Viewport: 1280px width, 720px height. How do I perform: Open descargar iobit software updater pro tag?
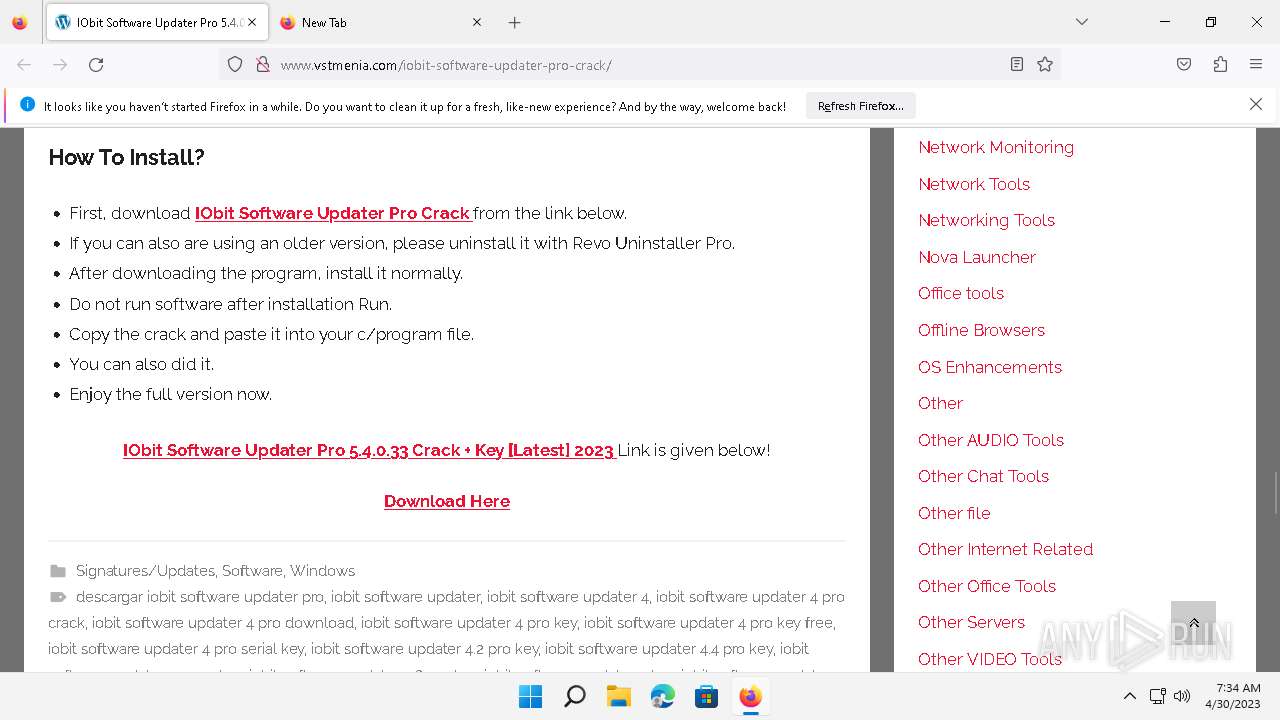[200, 597]
